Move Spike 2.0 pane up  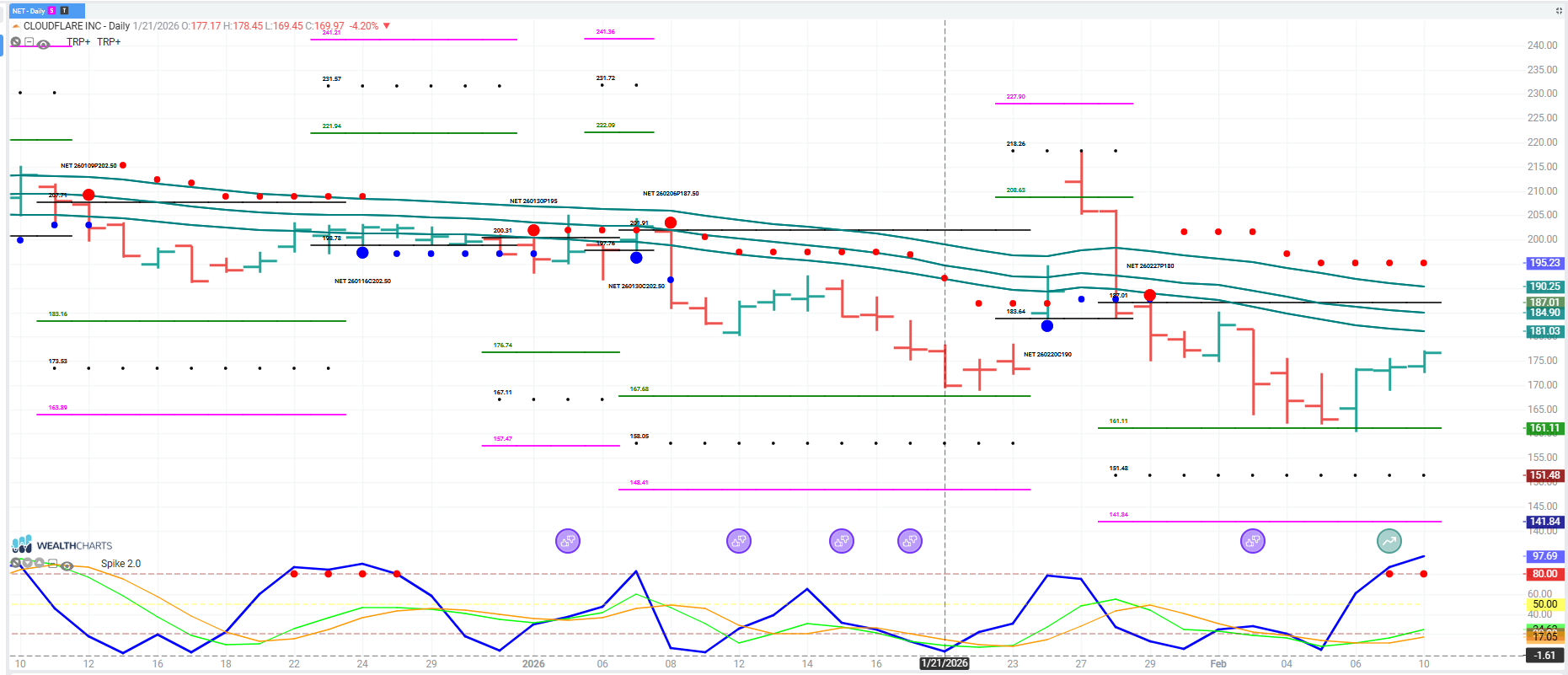(40, 563)
